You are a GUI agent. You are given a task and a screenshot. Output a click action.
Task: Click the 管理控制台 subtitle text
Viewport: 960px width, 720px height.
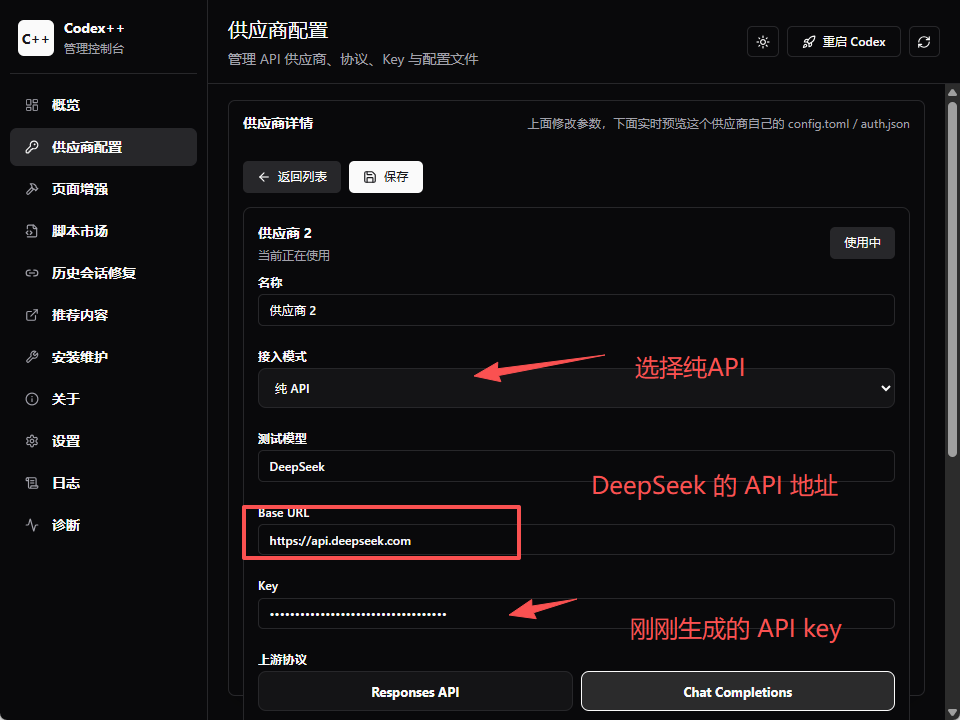pyautogui.click(x=94, y=49)
